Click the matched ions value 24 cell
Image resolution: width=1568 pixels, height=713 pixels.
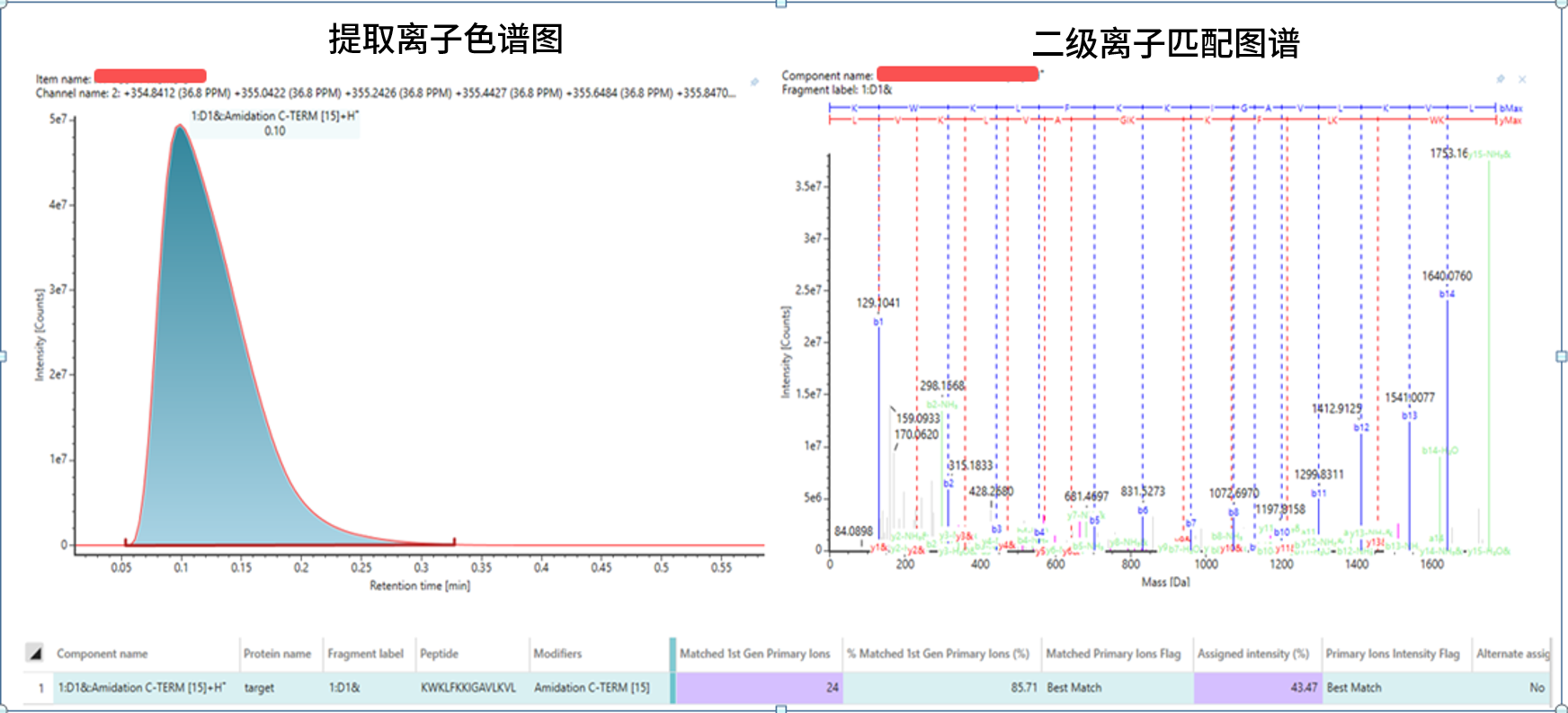tap(759, 688)
